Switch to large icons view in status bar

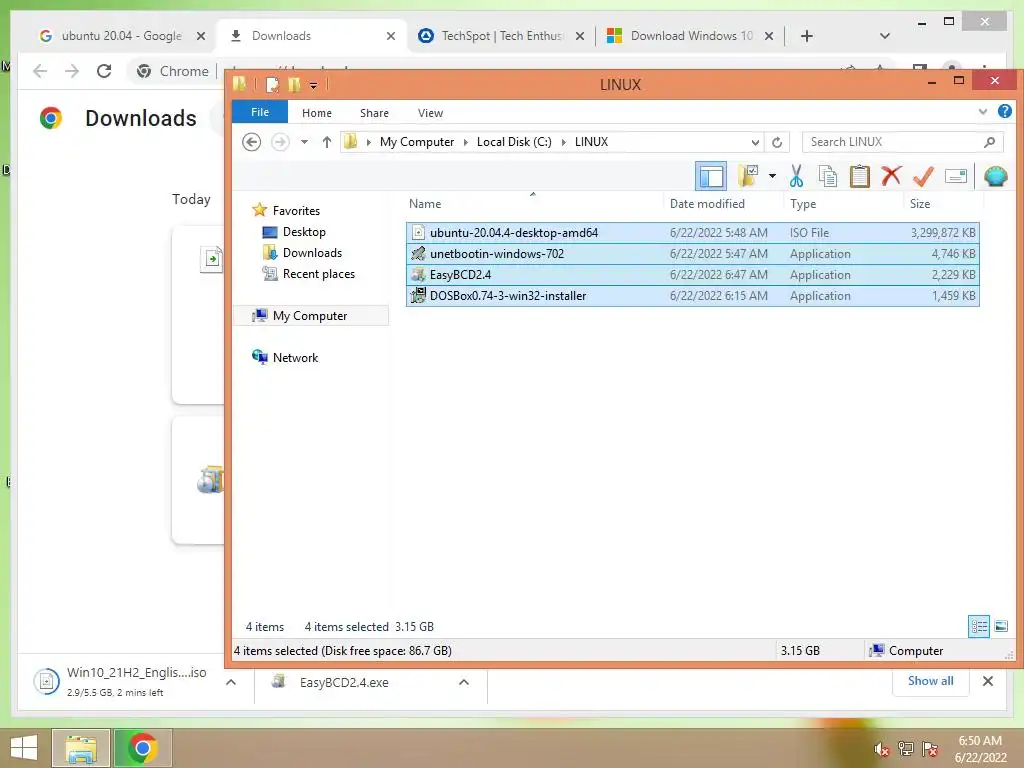(x=1000, y=627)
